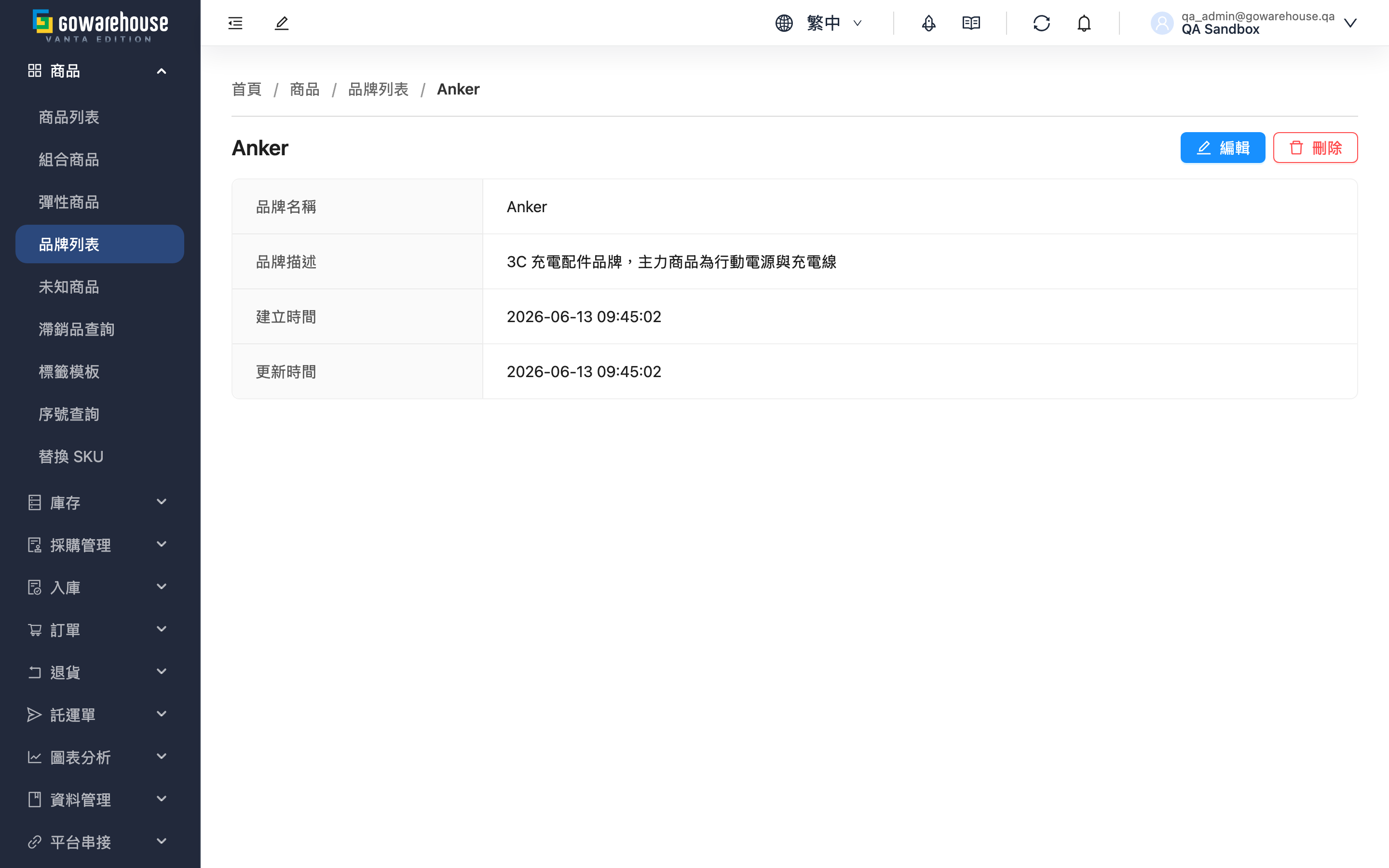Click the 圖表分析 chart icon
The width and height of the screenshot is (1389, 868).
[34, 757]
